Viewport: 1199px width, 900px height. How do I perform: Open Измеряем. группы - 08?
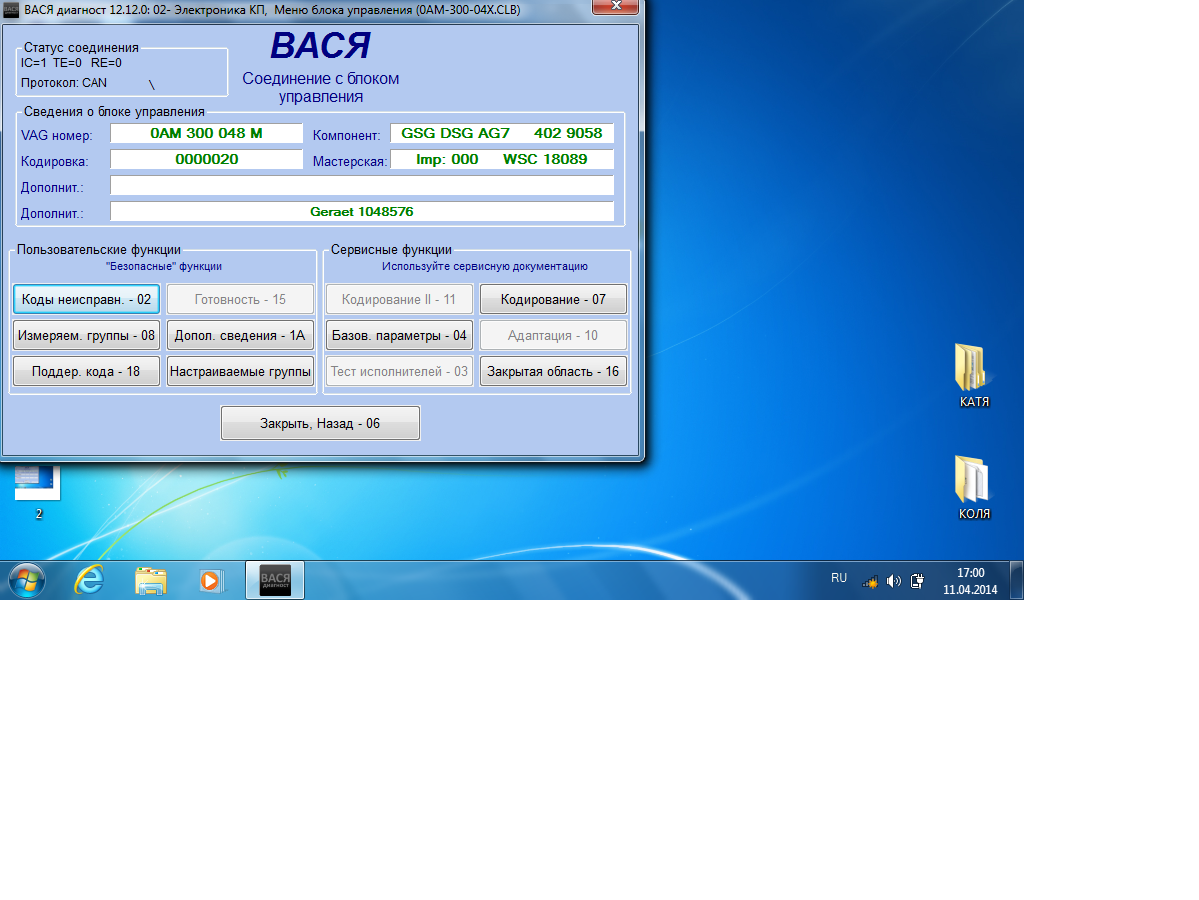click(86, 335)
